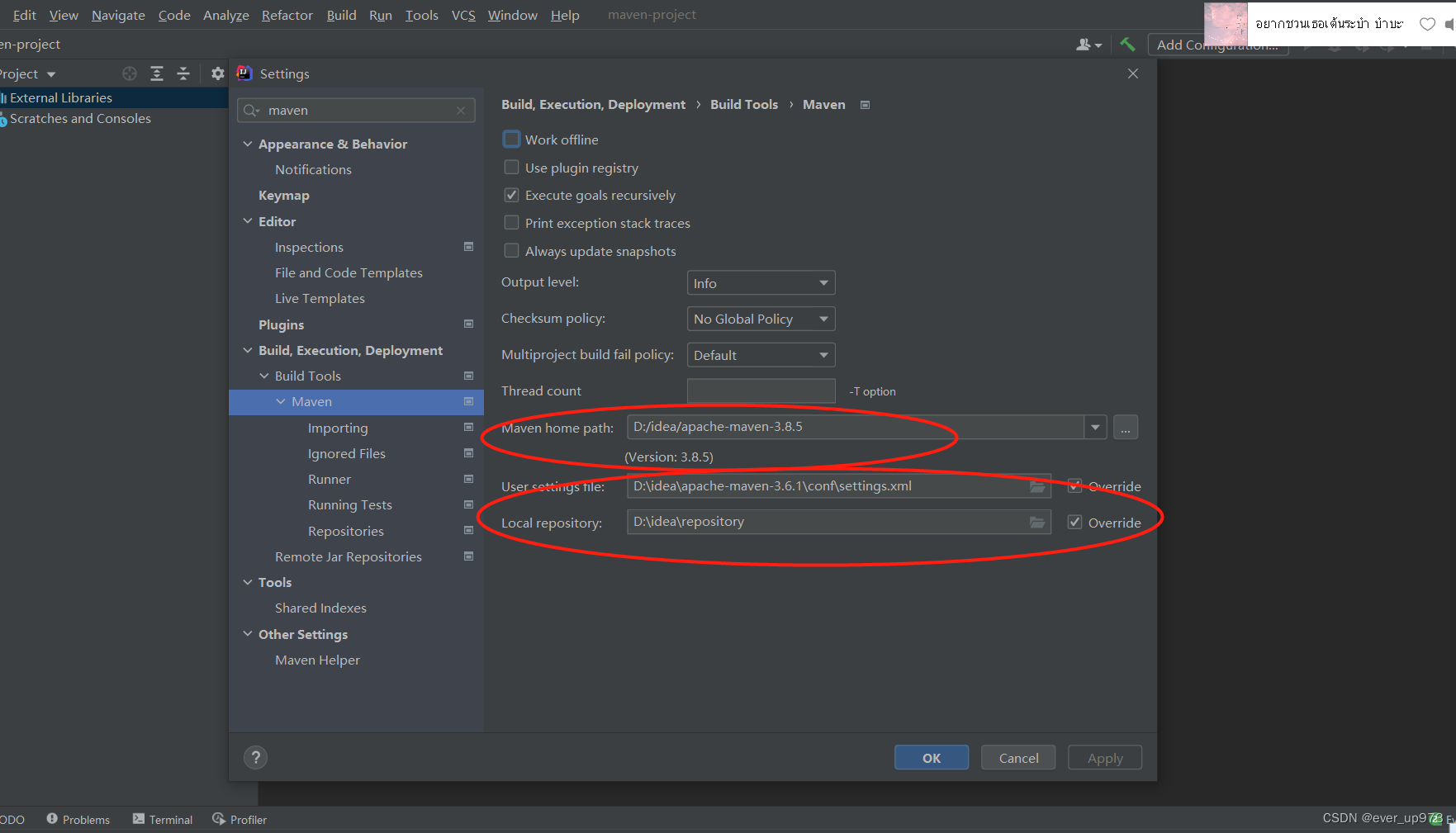The height and width of the screenshot is (833, 1456).
Task: Click the settings search field containing maven
Action: tap(356, 111)
